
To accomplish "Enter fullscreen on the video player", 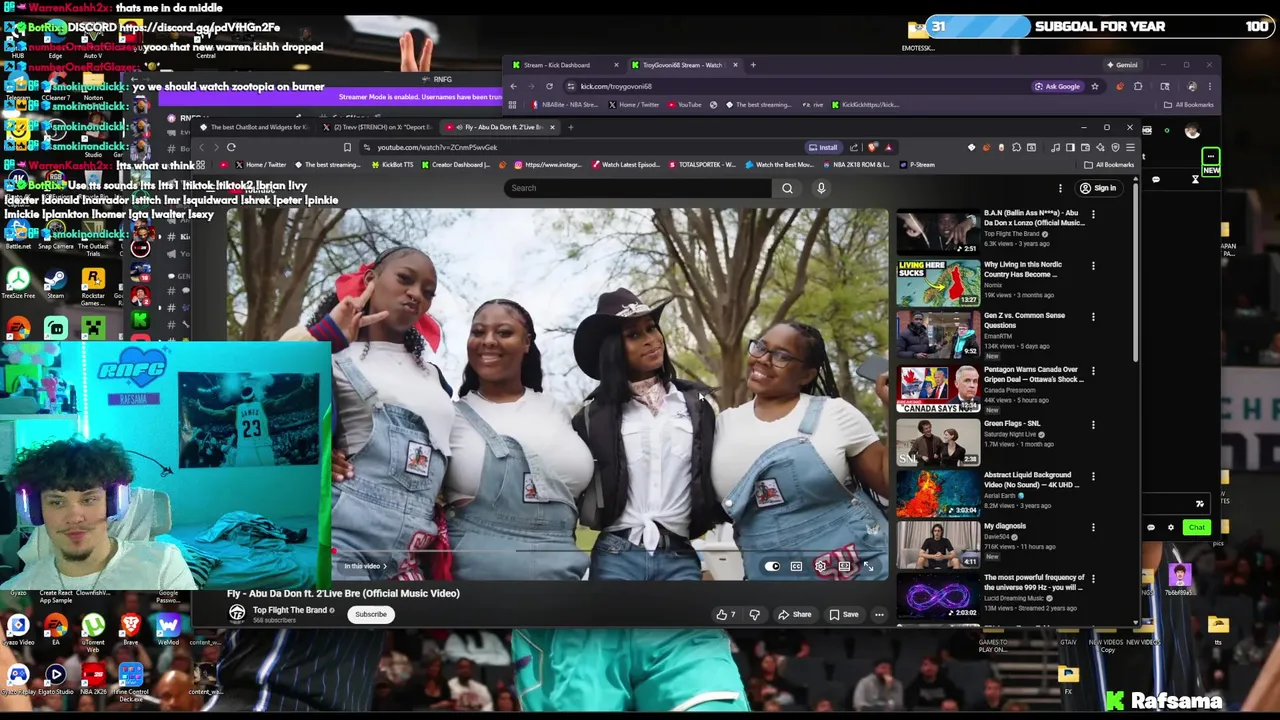I will pyautogui.click(x=868, y=567).
